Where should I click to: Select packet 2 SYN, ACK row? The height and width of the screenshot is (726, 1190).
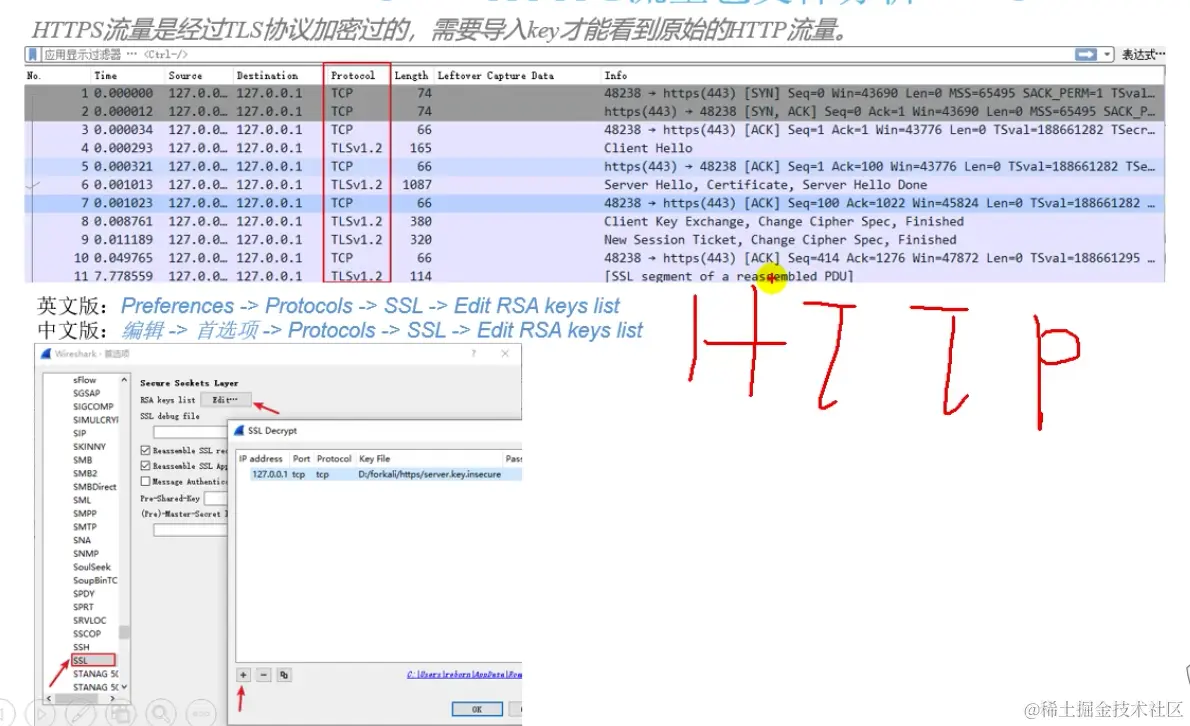click(594, 112)
